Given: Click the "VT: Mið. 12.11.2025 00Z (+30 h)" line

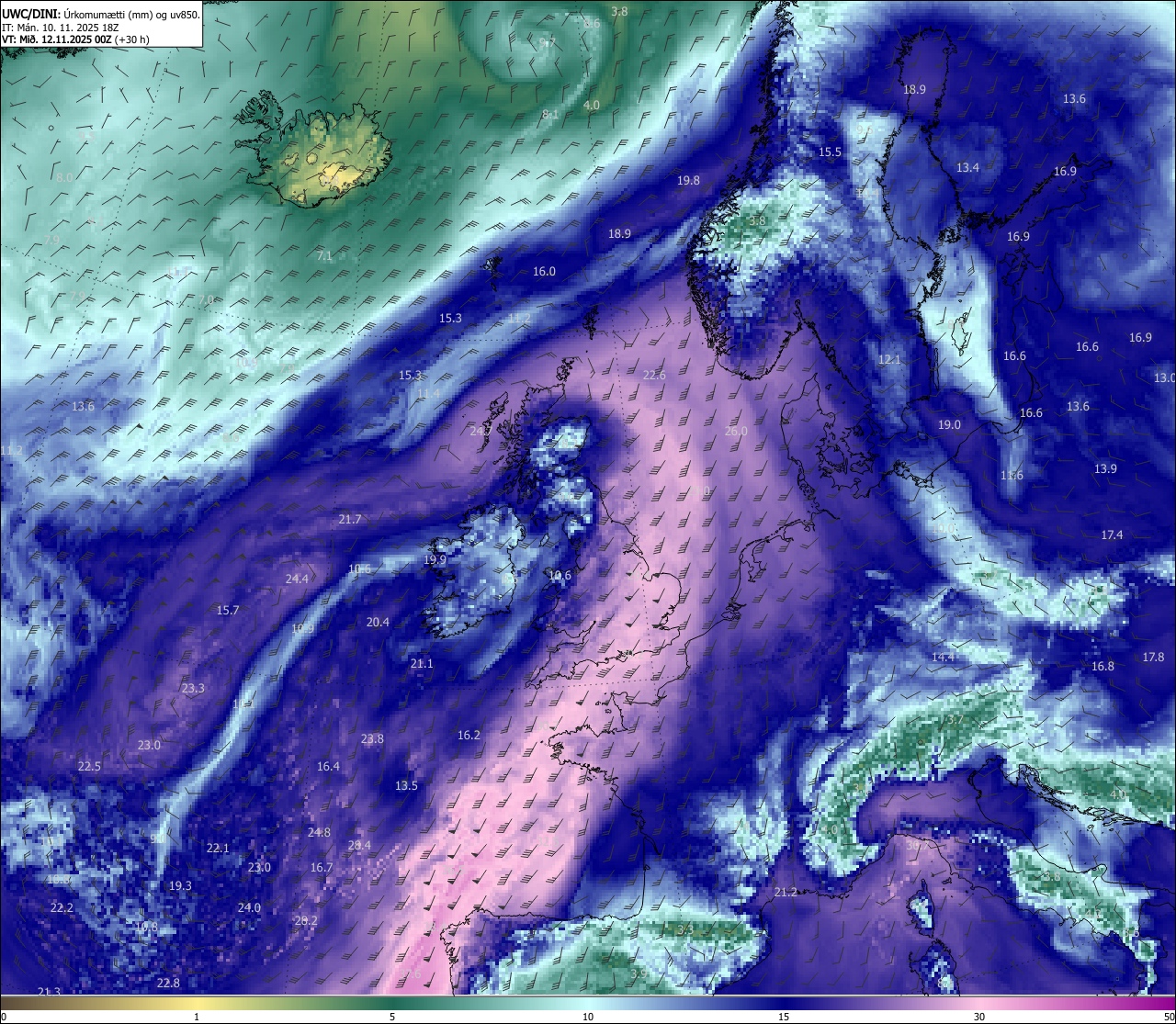Looking at the screenshot, I should 75,39.
